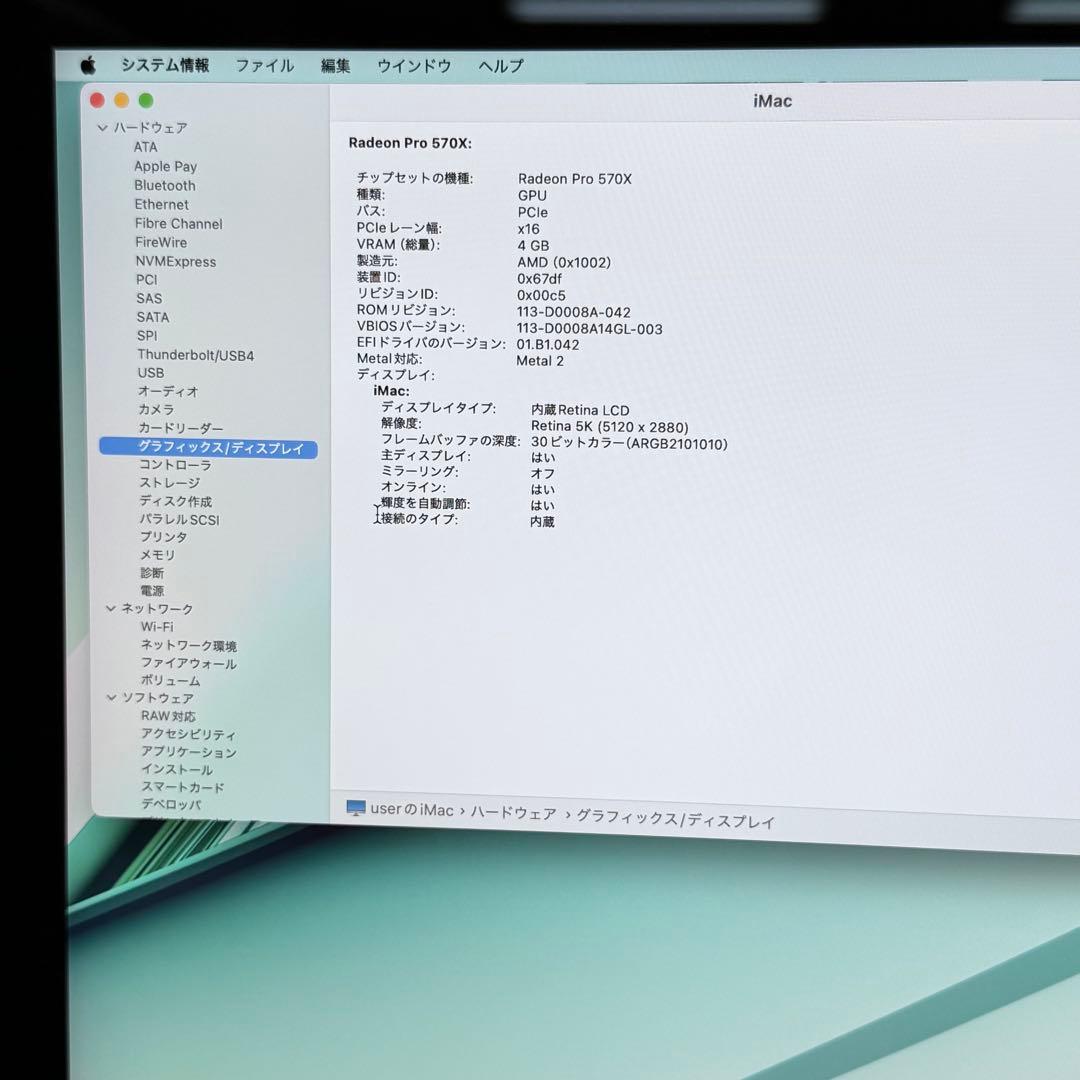The image size is (1080, 1080).
Task: Select カードリーダー in the sidebar
Action: 180,428
